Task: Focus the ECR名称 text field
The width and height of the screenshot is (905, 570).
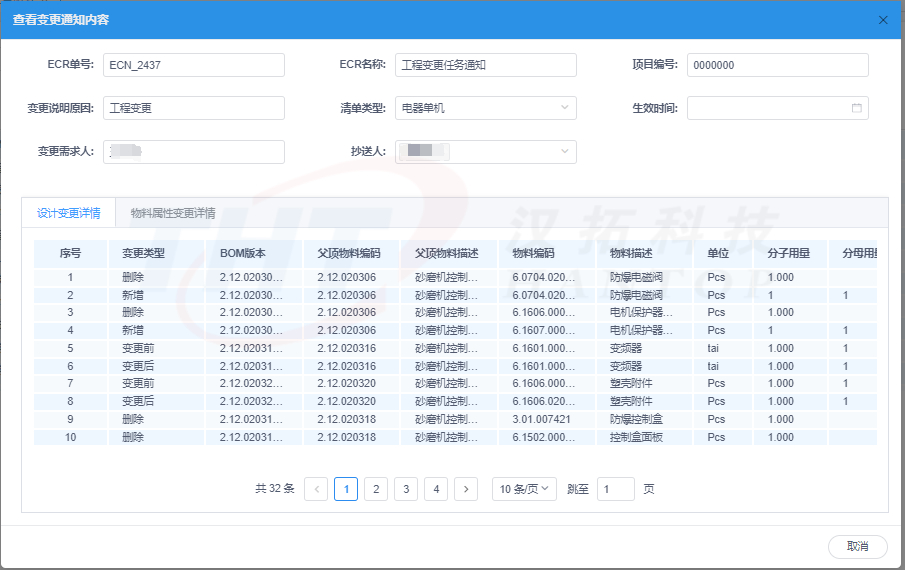Action: click(x=485, y=65)
